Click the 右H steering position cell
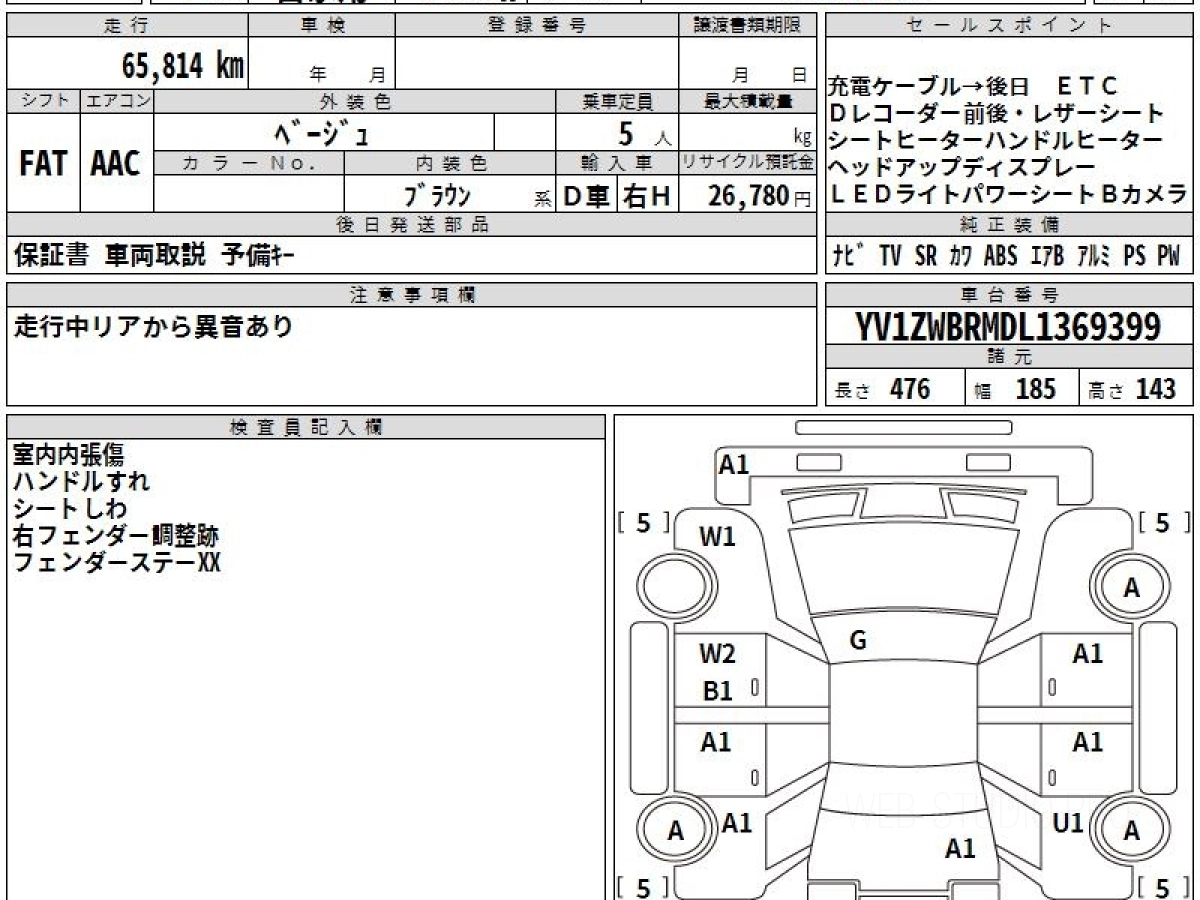The height and width of the screenshot is (900, 1200). (647, 197)
